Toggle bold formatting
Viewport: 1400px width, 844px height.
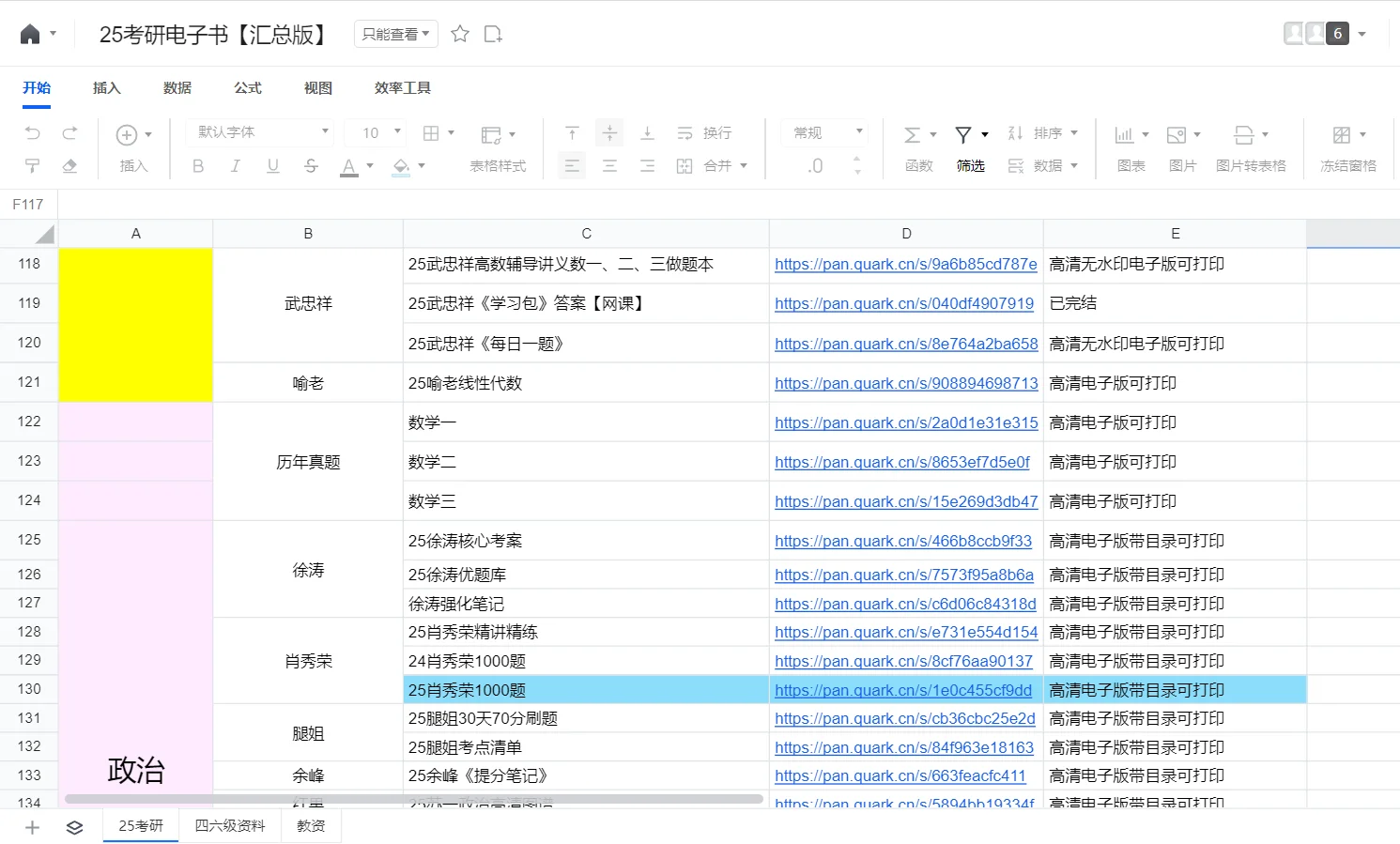coord(198,166)
